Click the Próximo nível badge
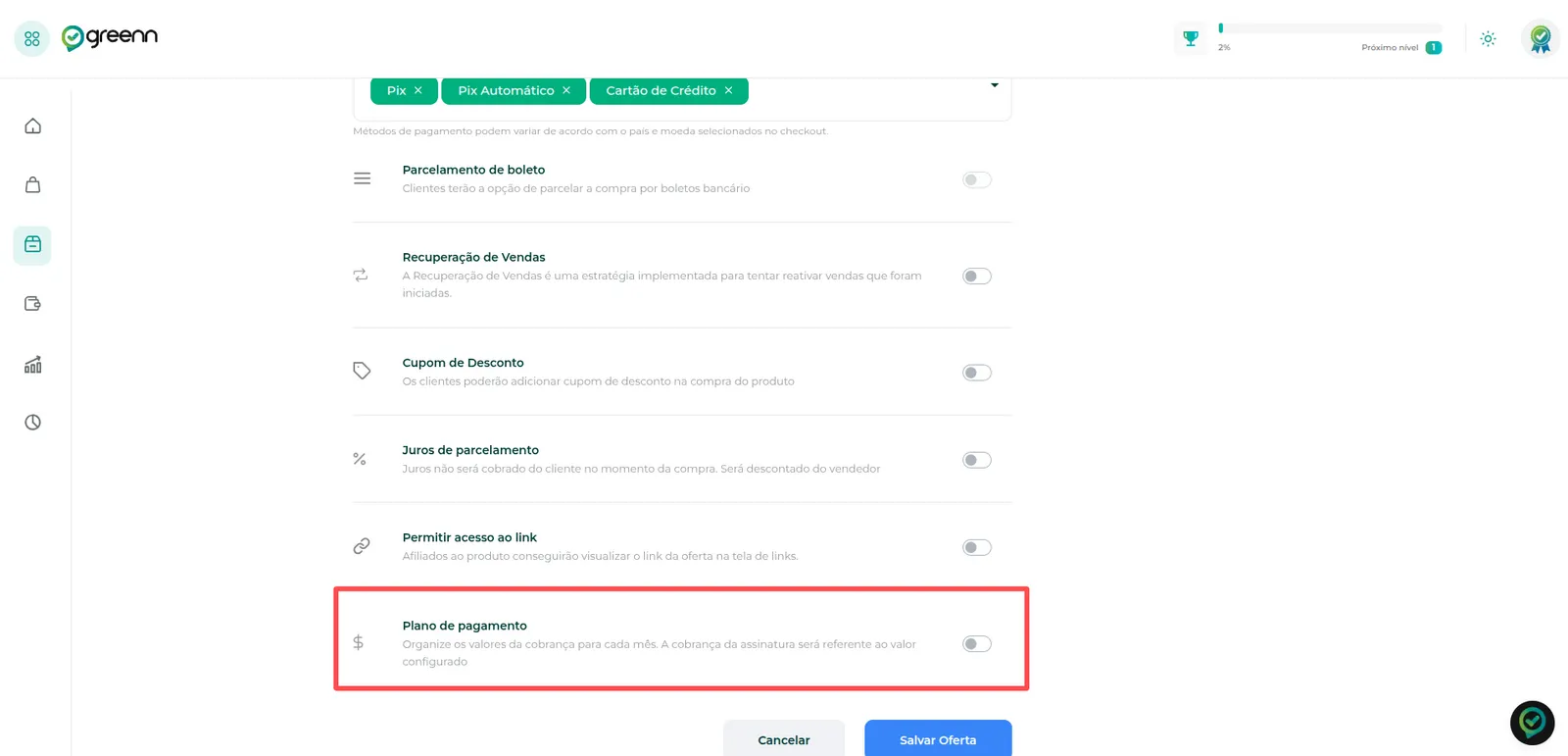 (x=1433, y=47)
